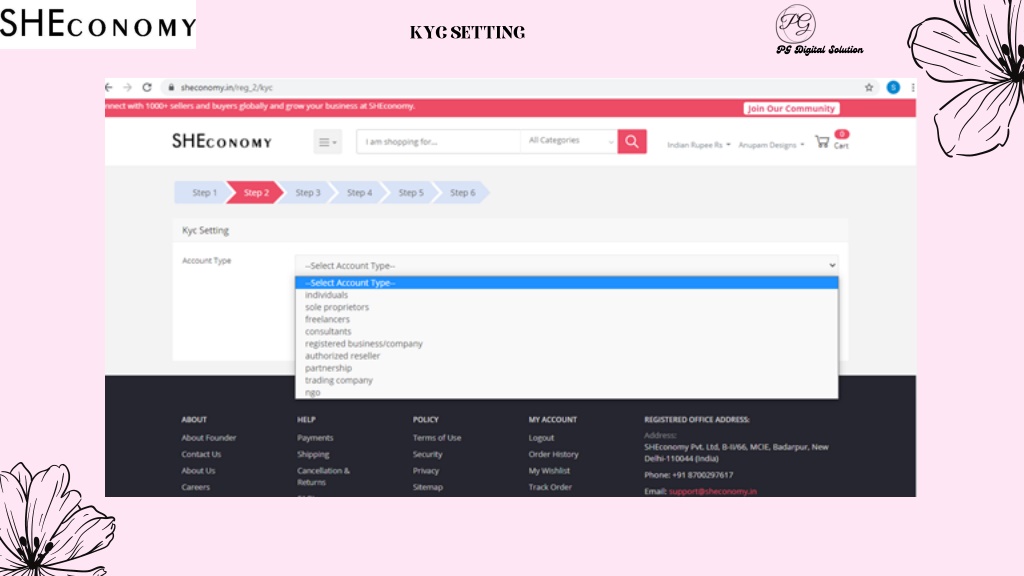Go to Step 1 in progress bar

click(203, 193)
